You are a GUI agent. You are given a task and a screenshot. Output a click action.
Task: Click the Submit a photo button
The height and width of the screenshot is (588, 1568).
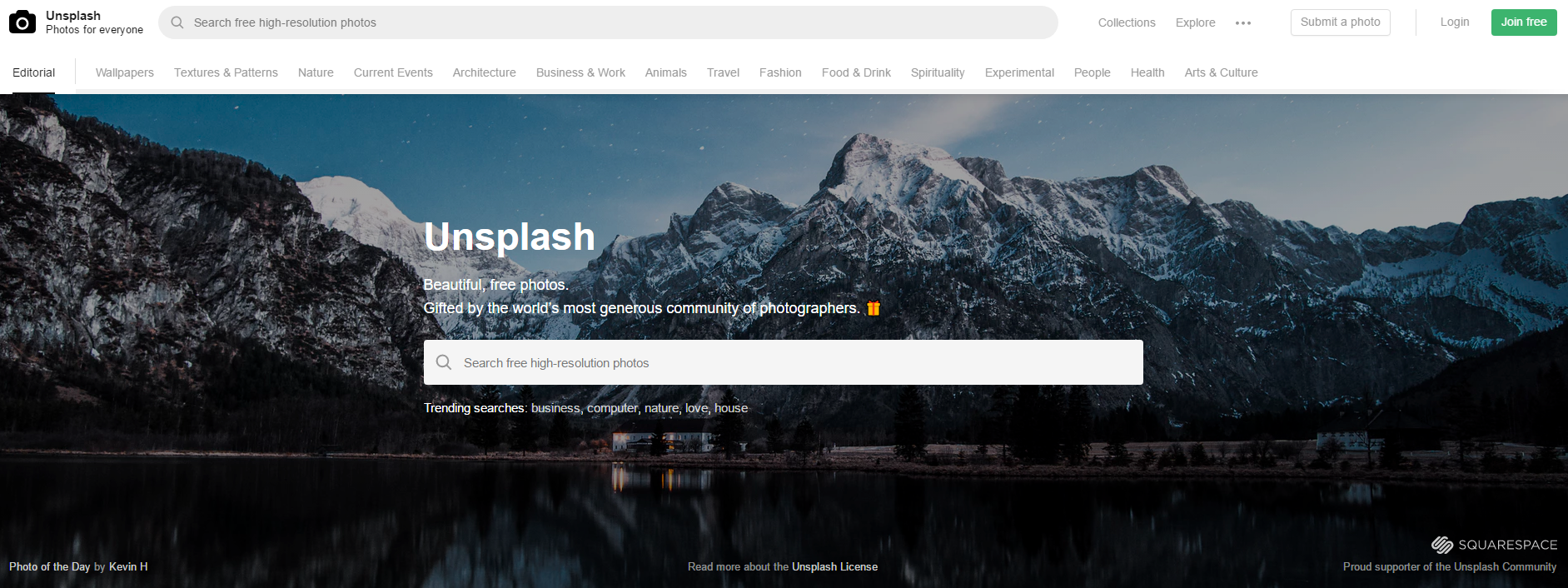[1341, 22]
